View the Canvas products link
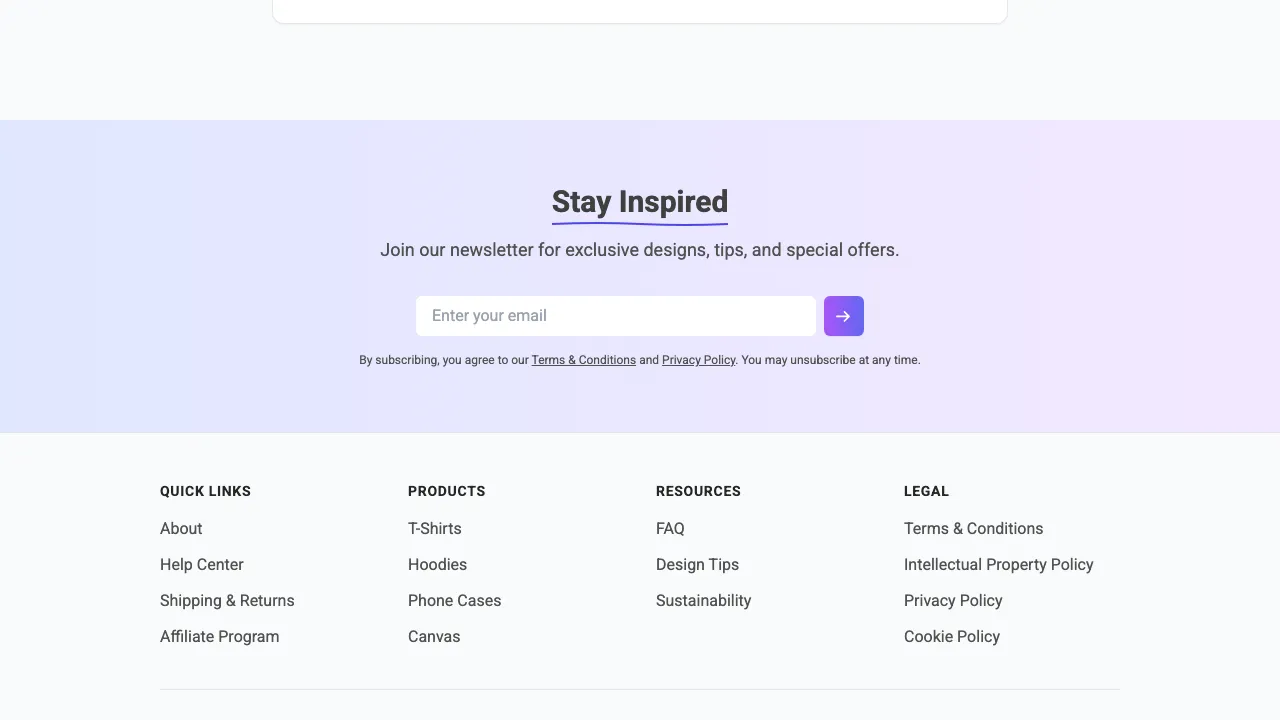 click(x=433, y=636)
